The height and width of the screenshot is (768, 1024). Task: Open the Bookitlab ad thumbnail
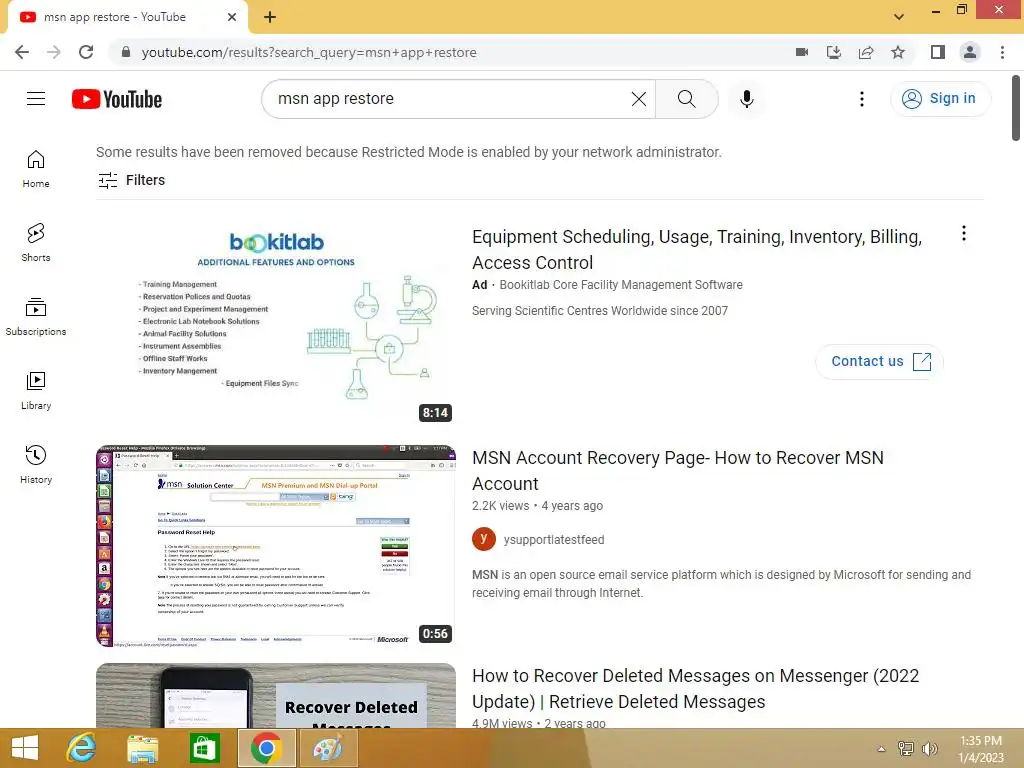[x=276, y=324]
